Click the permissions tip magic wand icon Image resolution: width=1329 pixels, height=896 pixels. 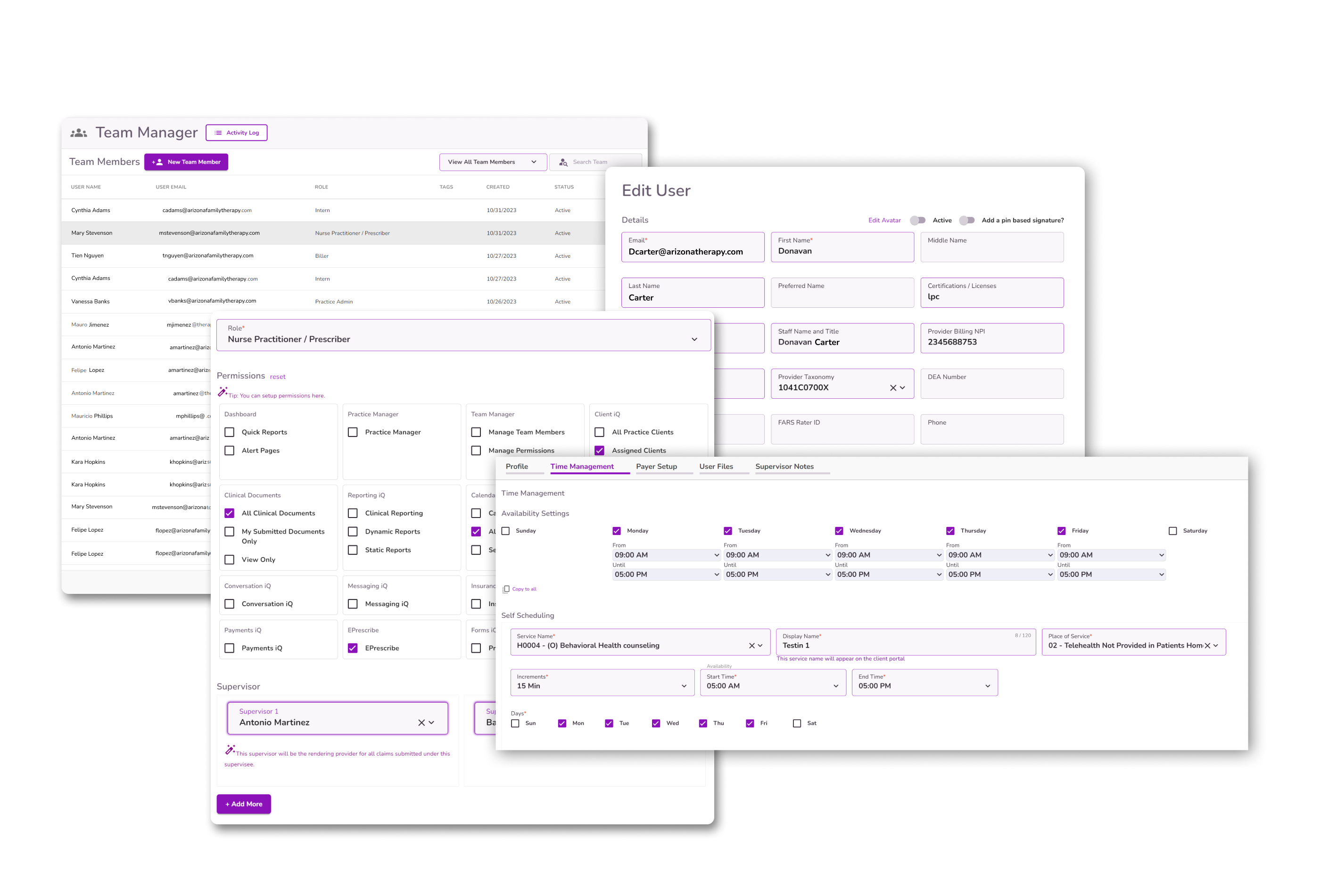(x=223, y=392)
